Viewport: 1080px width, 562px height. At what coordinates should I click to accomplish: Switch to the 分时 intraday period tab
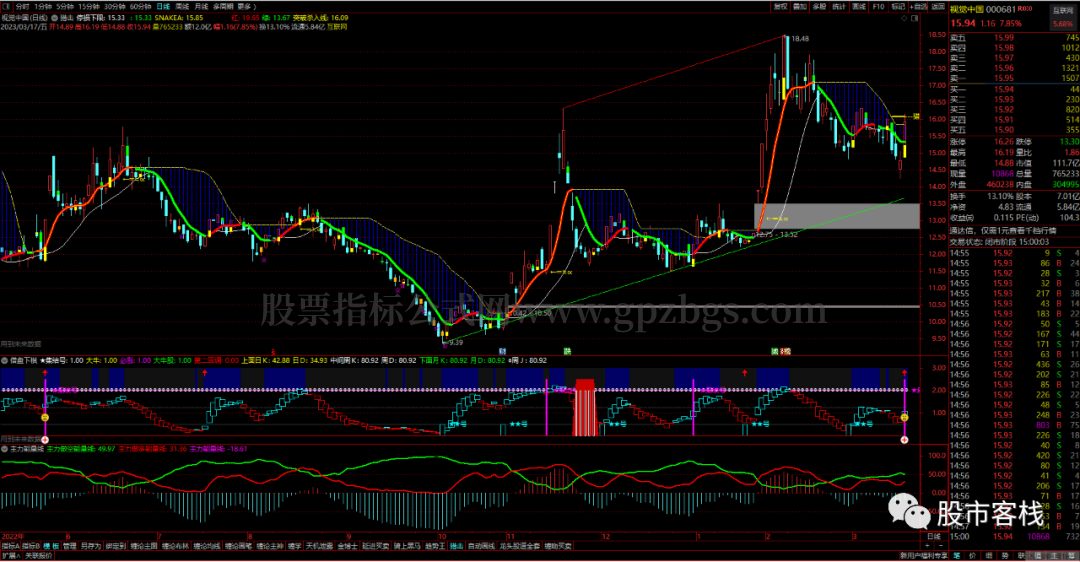pyautogui.click(x=22, y=6)
